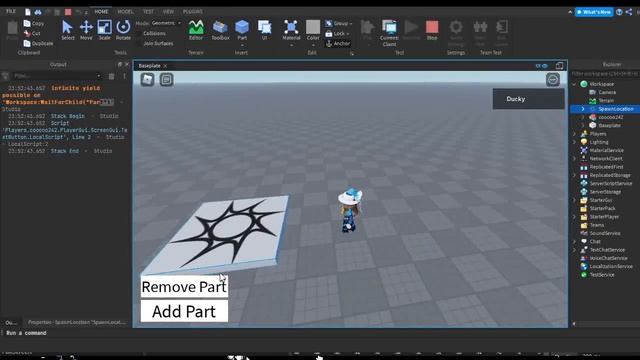
Task: Switch to the MODEL ribbon tab
Action: (125, 11)
